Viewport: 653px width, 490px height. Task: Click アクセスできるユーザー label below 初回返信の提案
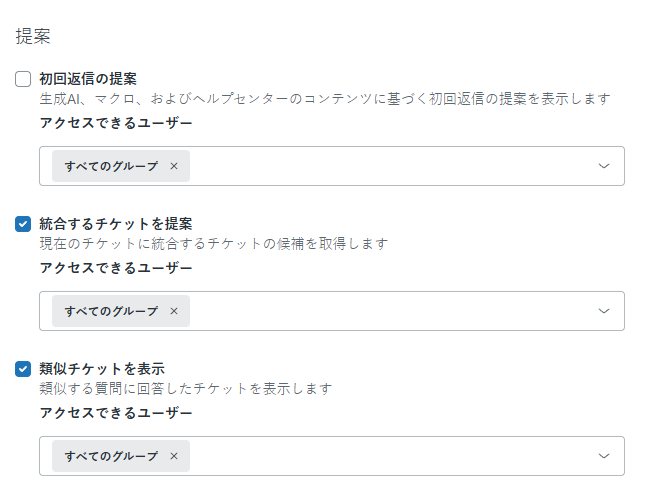pos(115,123)
